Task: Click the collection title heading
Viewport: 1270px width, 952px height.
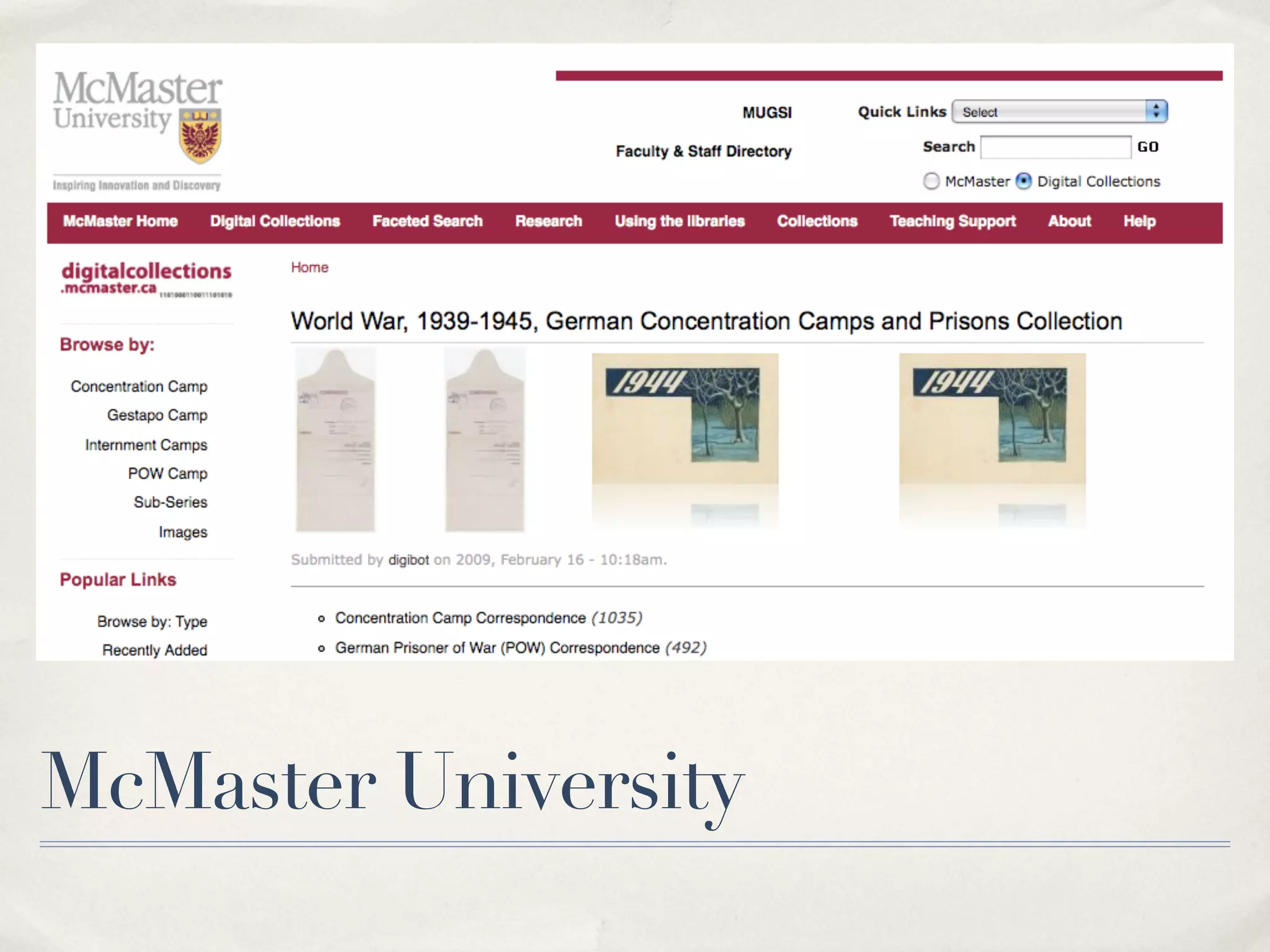Action: pos(706,321)
